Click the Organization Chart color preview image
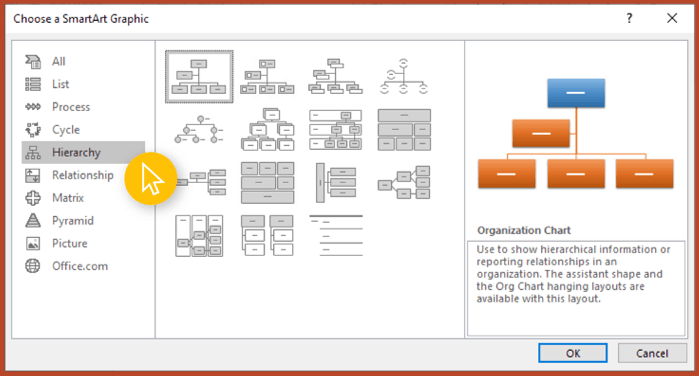Image resolution: width=699 pixels, height=376 pixels. click(576, 133)
